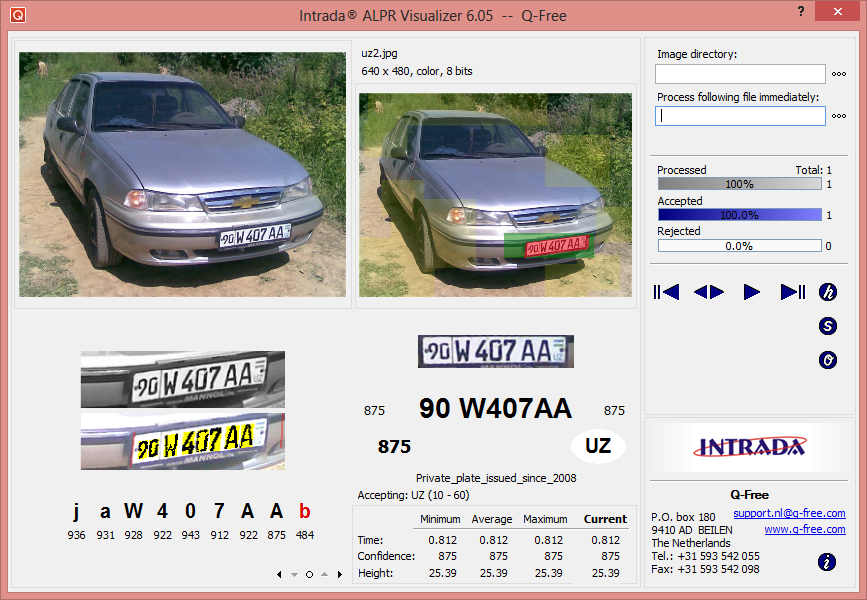Click the 'Tel.: +31 593 542 055' line
Image resolution: width=867 pixels, height=600 pixels.
[706, 556]
